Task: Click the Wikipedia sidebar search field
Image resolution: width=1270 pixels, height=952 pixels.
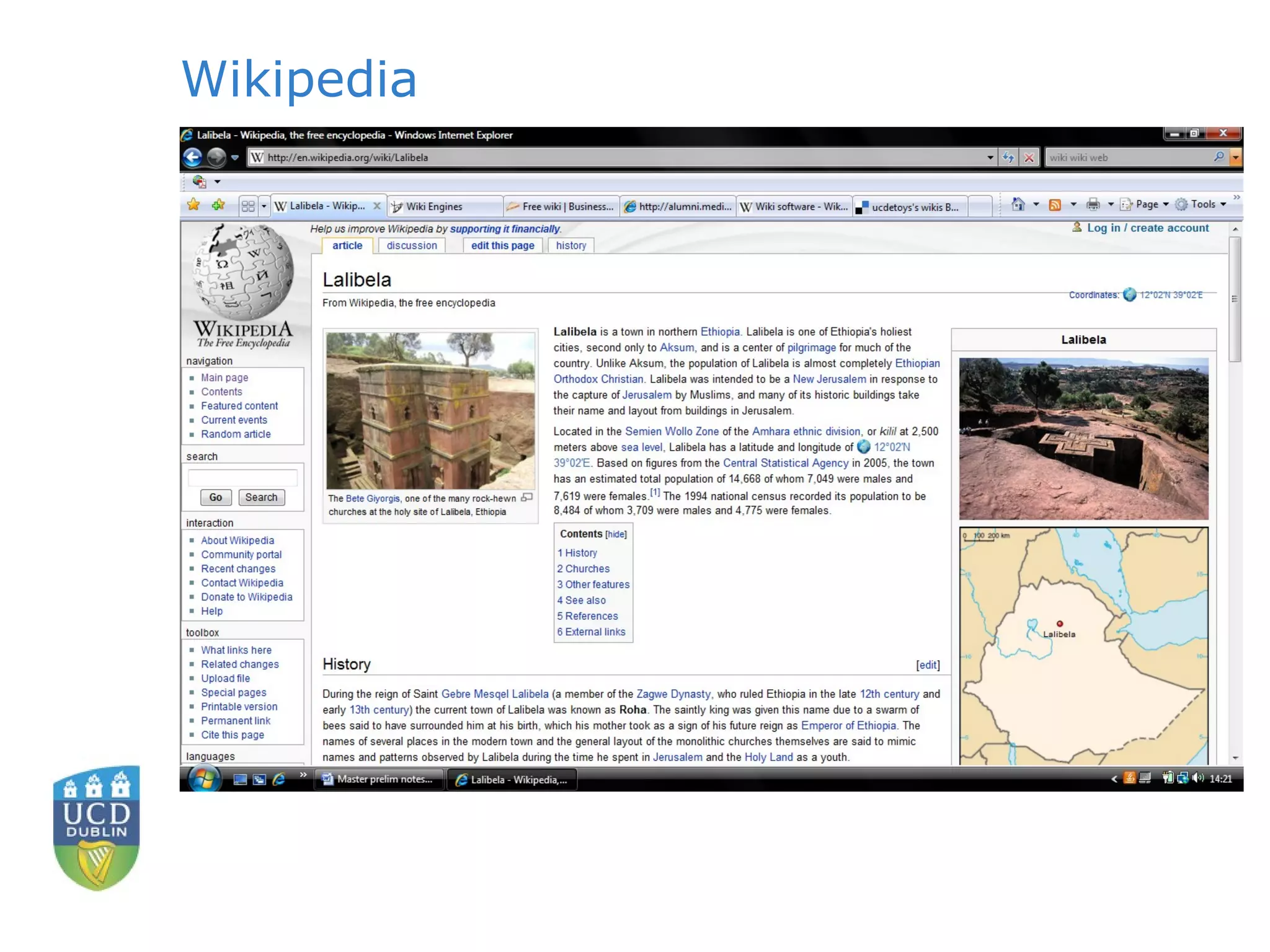Action: [x=242, y=477]
